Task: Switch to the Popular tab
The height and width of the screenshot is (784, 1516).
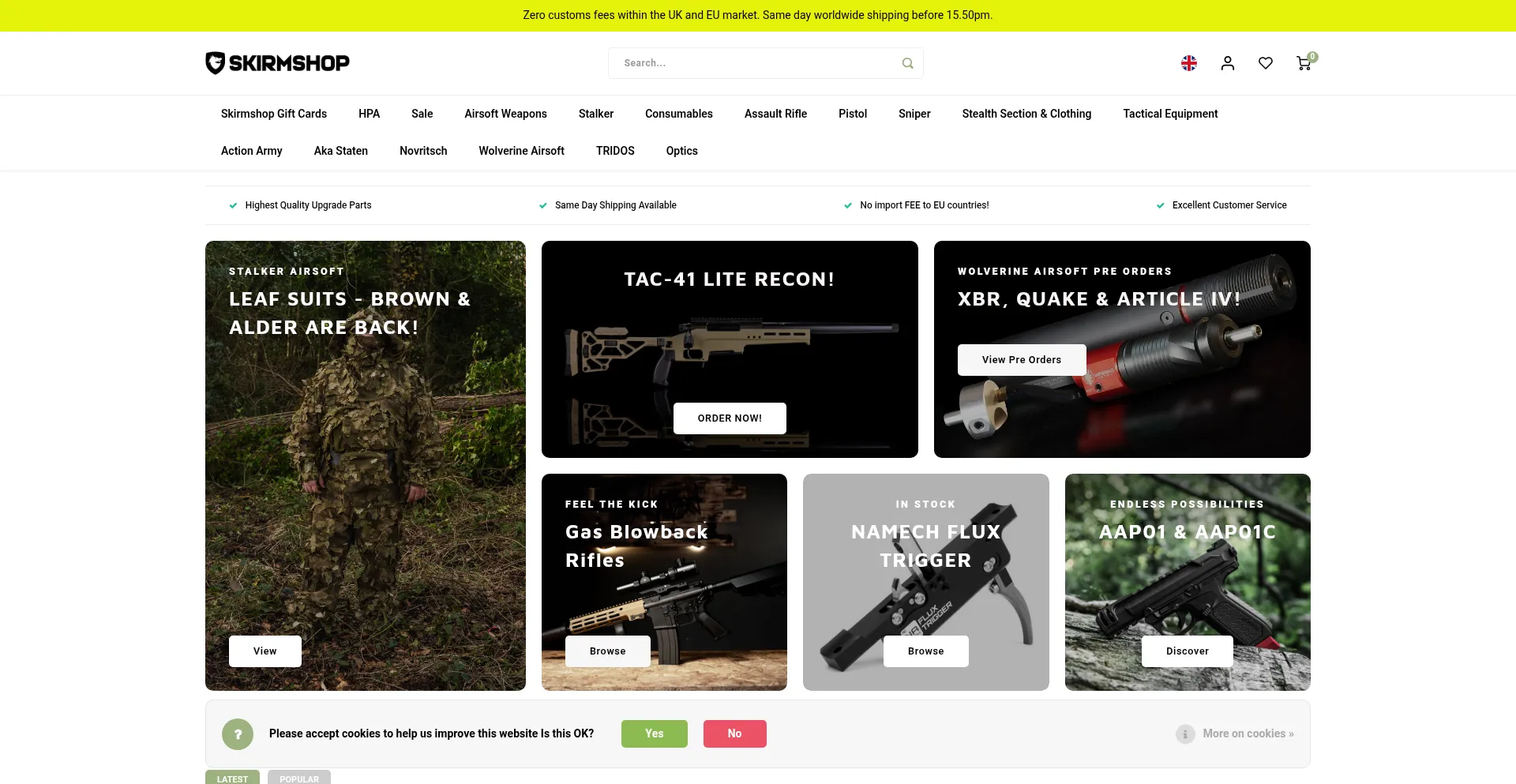Action: tap(299, 778)
